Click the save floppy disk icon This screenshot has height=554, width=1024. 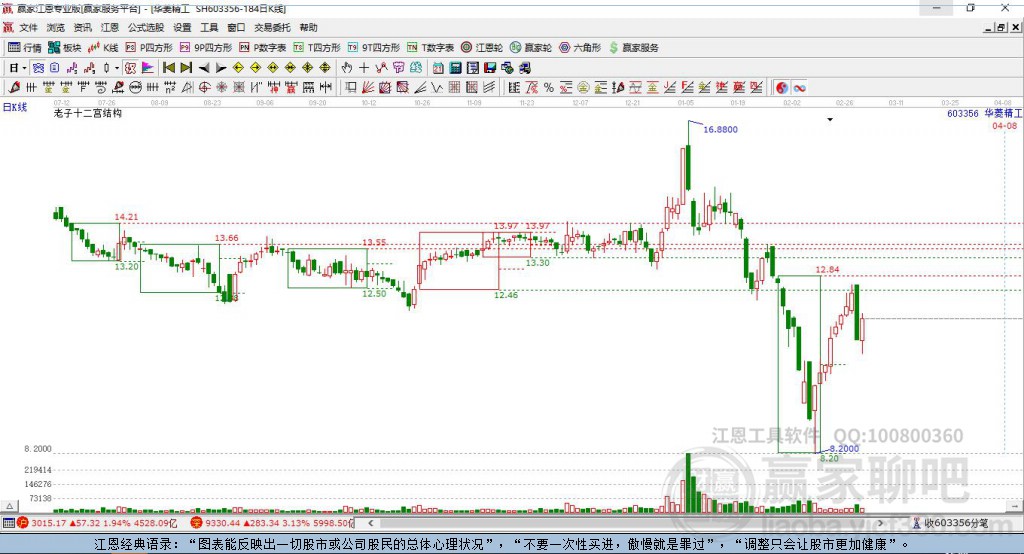click(x=490, y=67)
